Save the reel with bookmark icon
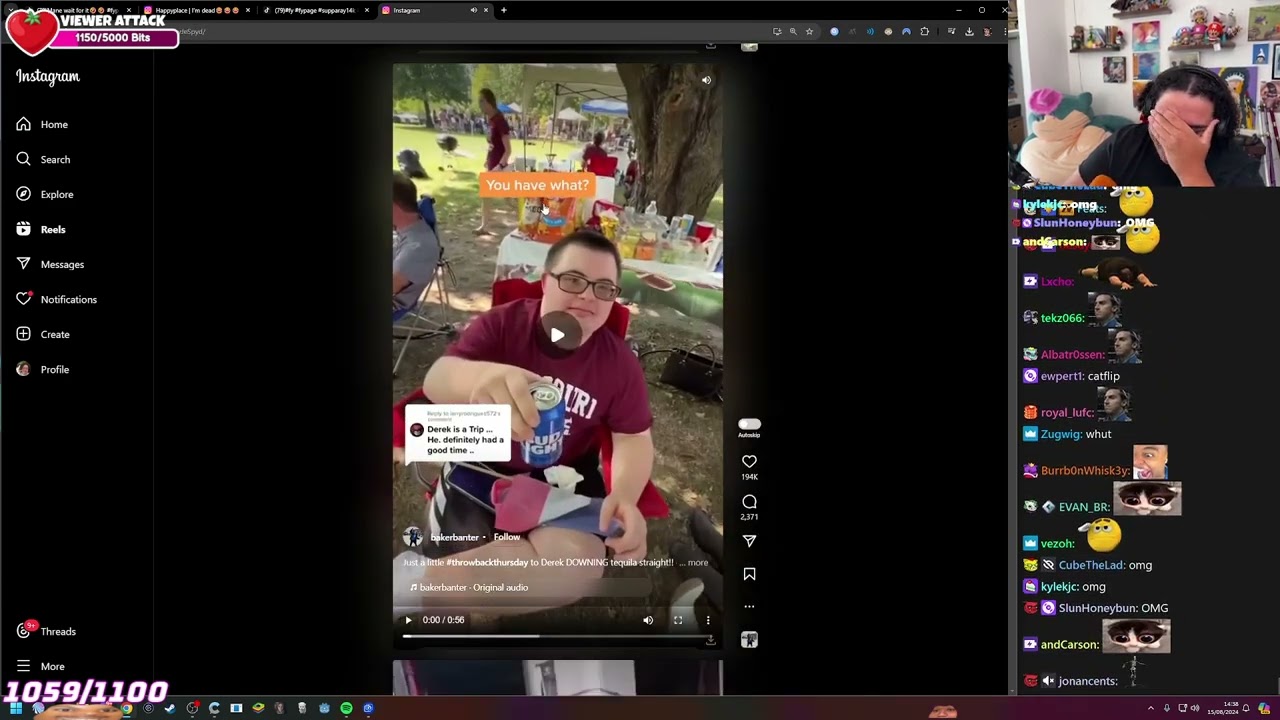The image size is (1280, 720). (749, 574)
